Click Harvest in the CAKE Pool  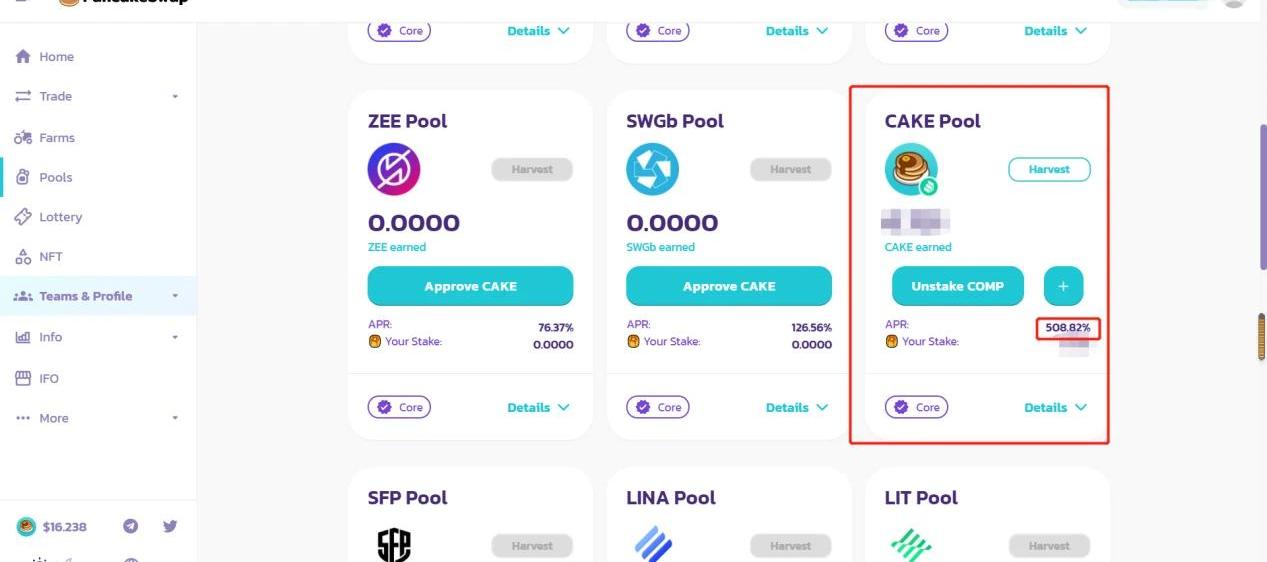tap(1049, 170)
